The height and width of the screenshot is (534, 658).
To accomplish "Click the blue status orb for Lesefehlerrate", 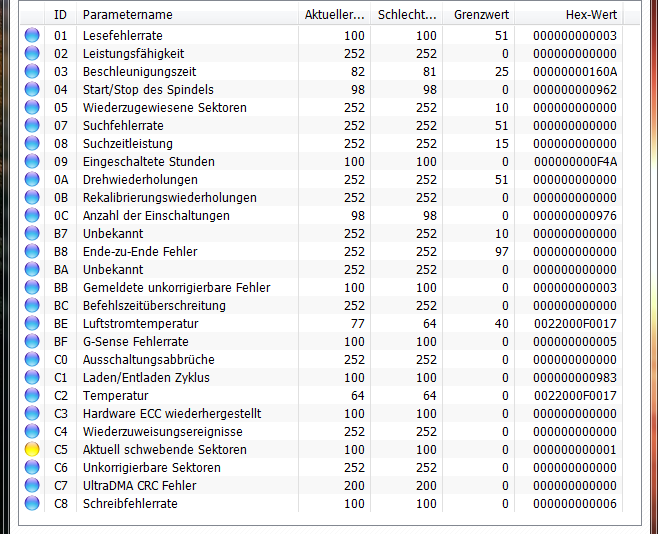I will click(32, 35).
